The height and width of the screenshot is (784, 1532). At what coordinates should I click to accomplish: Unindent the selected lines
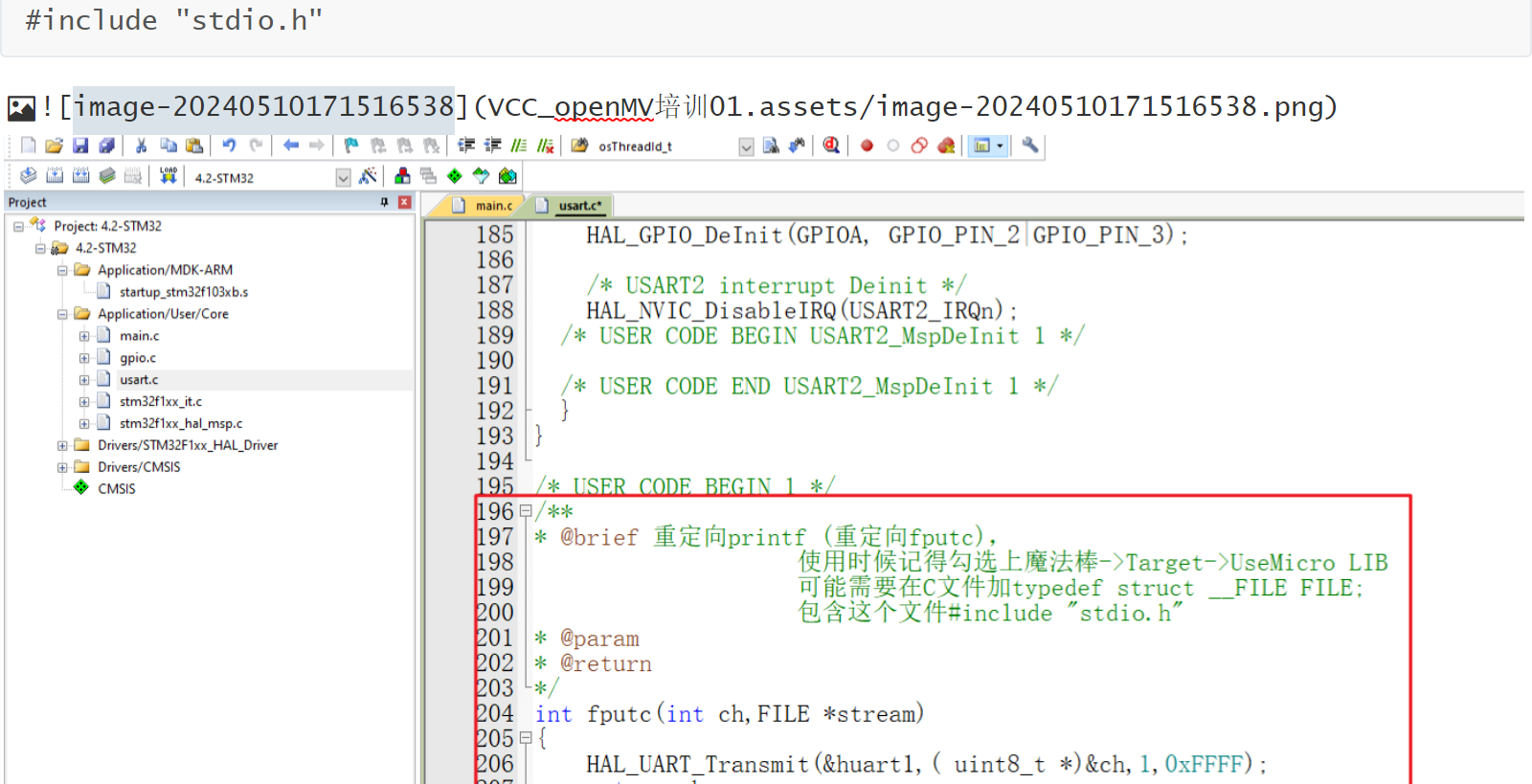point(493,146)
